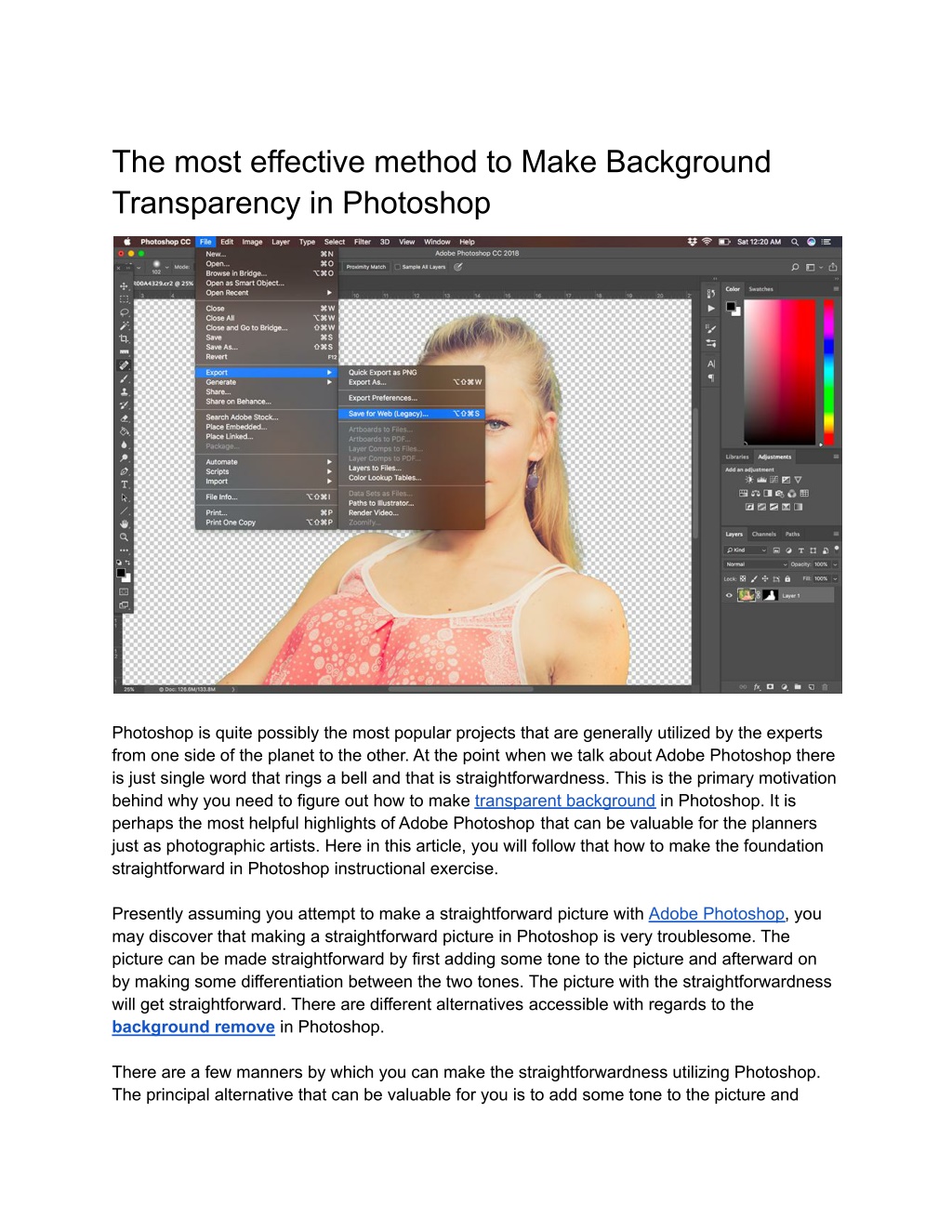Screen dimensions: 952x1232
Task: Choose Export As... menu entry
Action: click(413, 382)
